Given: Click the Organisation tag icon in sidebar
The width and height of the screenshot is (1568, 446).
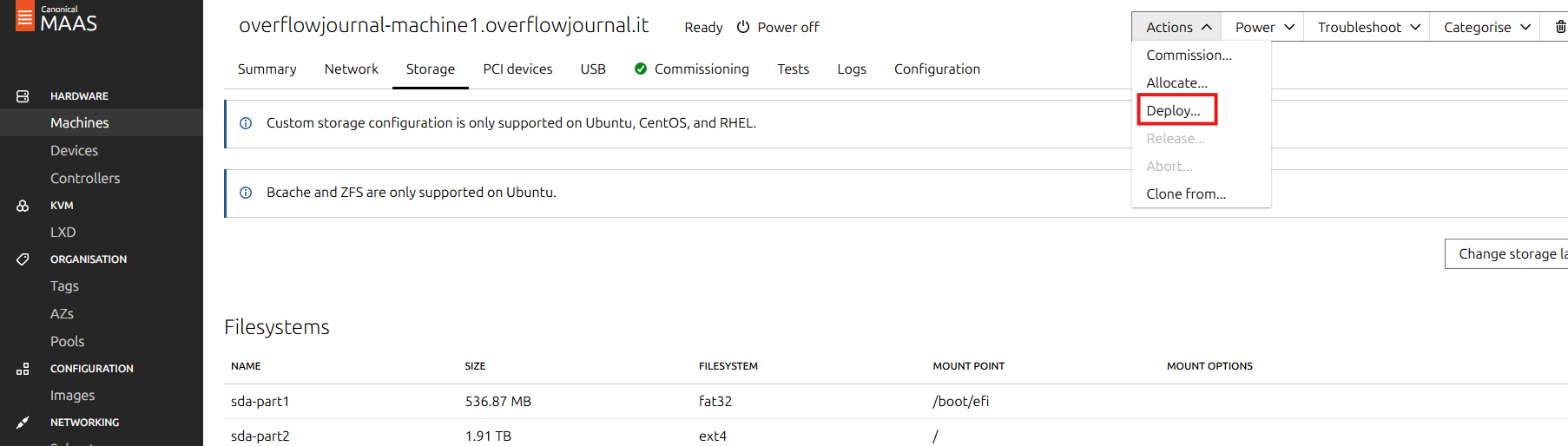Looking at the screenshot, I should pyautogui.click(x=23, y=259).
